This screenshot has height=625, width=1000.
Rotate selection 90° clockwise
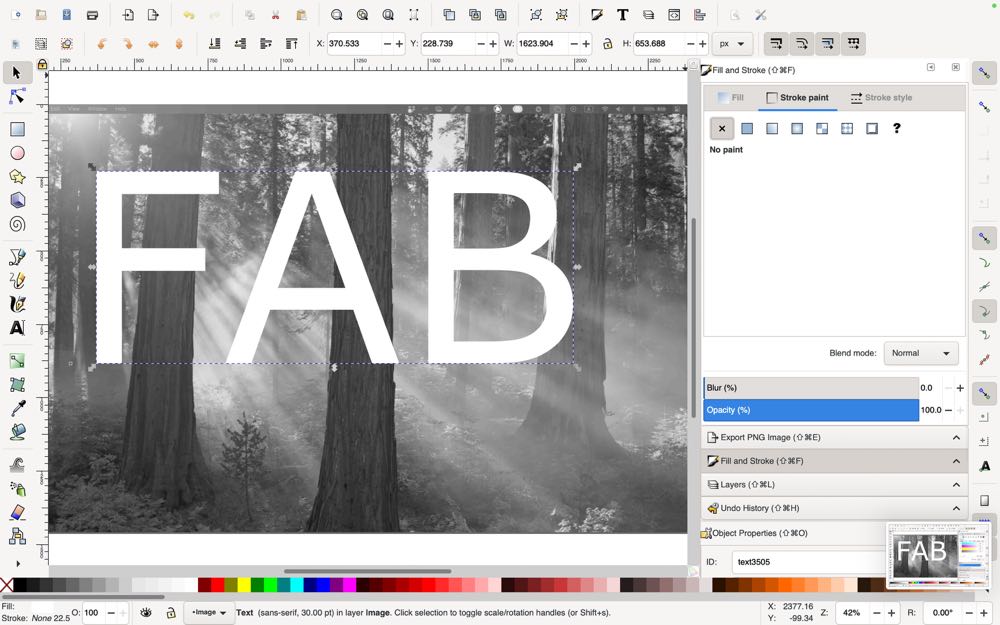tap(128, 43)
